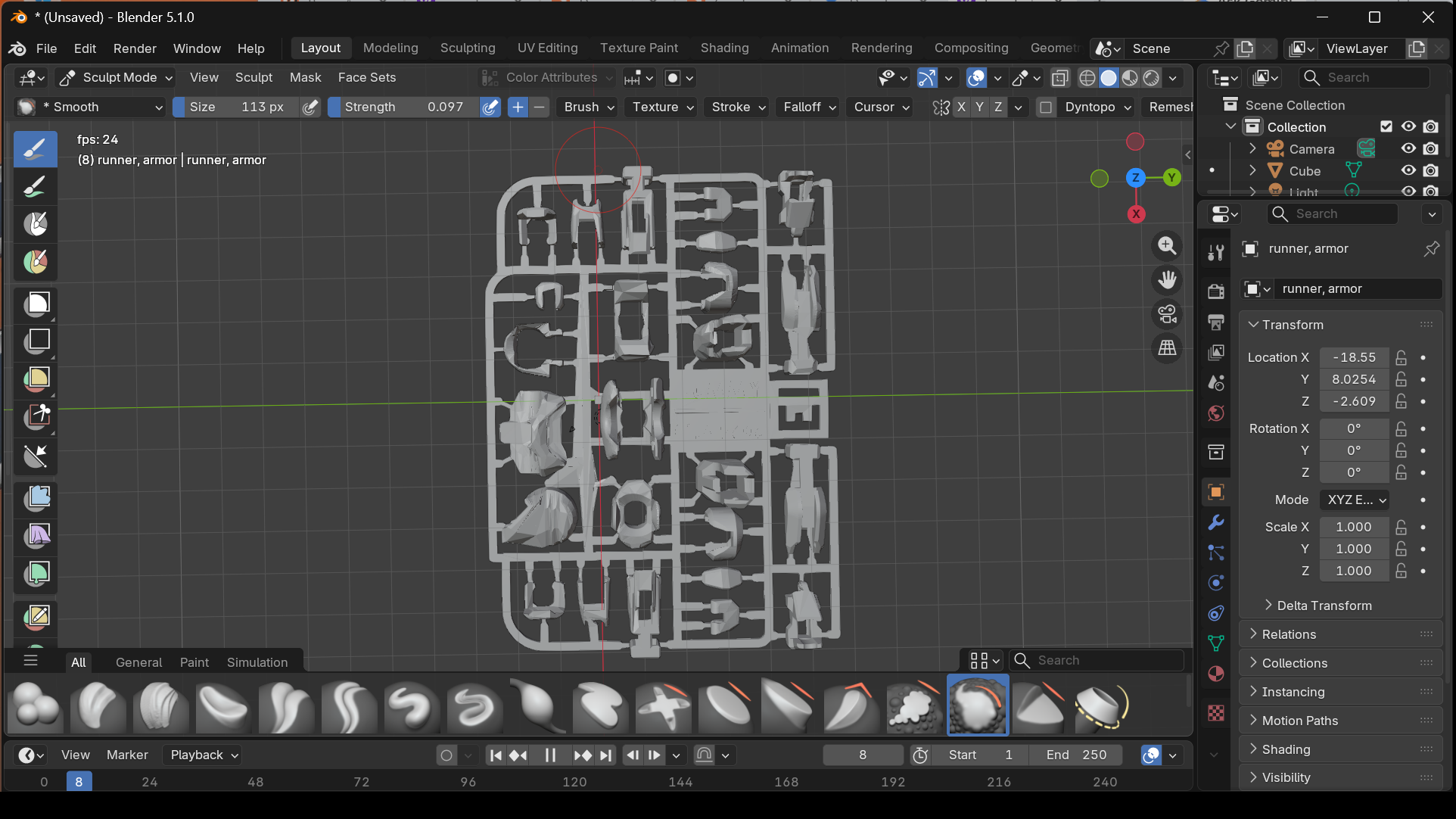Enable size pressure sensitivity pen toggle
The width and height of the screenshot is (1456, 819).
310,107
